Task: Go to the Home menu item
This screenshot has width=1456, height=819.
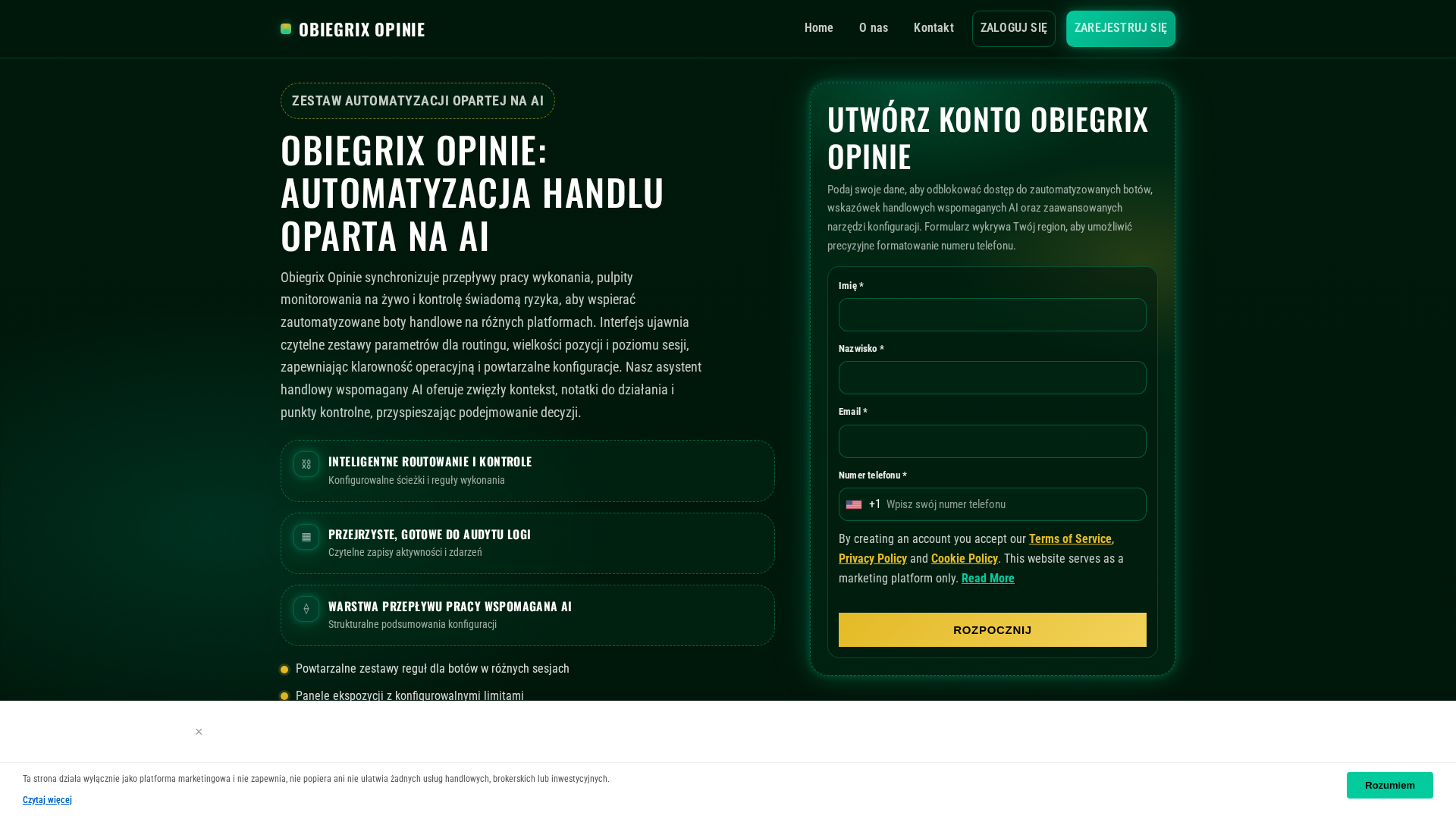Action: [819, 28]
